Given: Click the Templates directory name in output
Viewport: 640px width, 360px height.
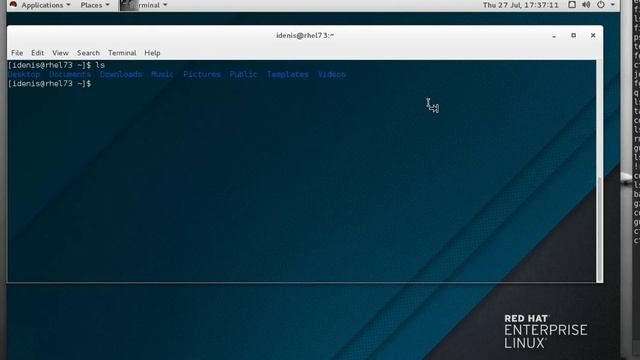Looking at the screenshot, I should (x=288, y=75).
